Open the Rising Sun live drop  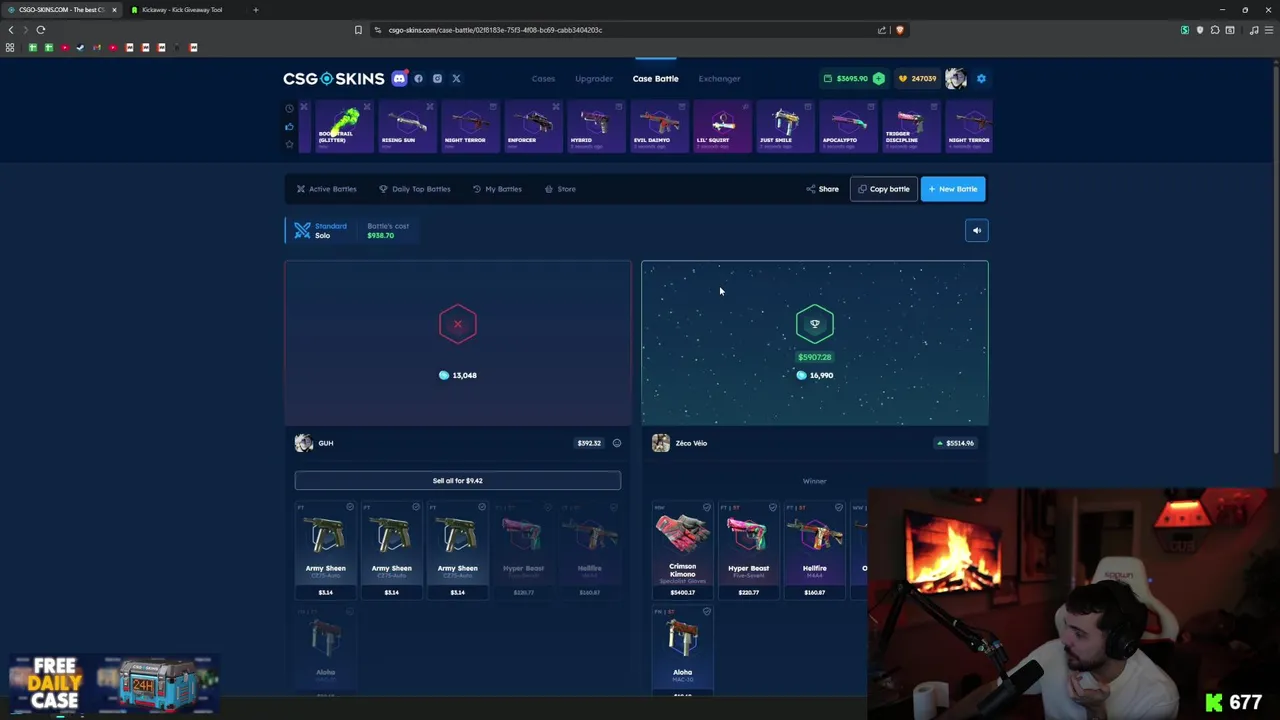406,126
